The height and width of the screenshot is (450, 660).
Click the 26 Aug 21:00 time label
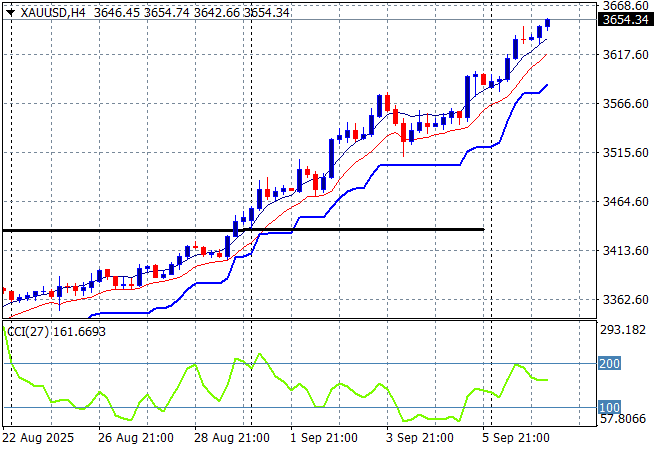[136, 438]
